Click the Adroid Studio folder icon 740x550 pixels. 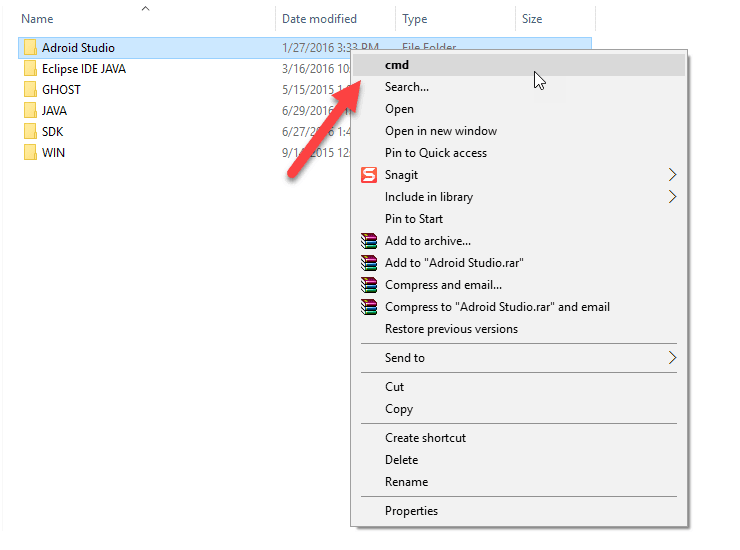(30, 48)
